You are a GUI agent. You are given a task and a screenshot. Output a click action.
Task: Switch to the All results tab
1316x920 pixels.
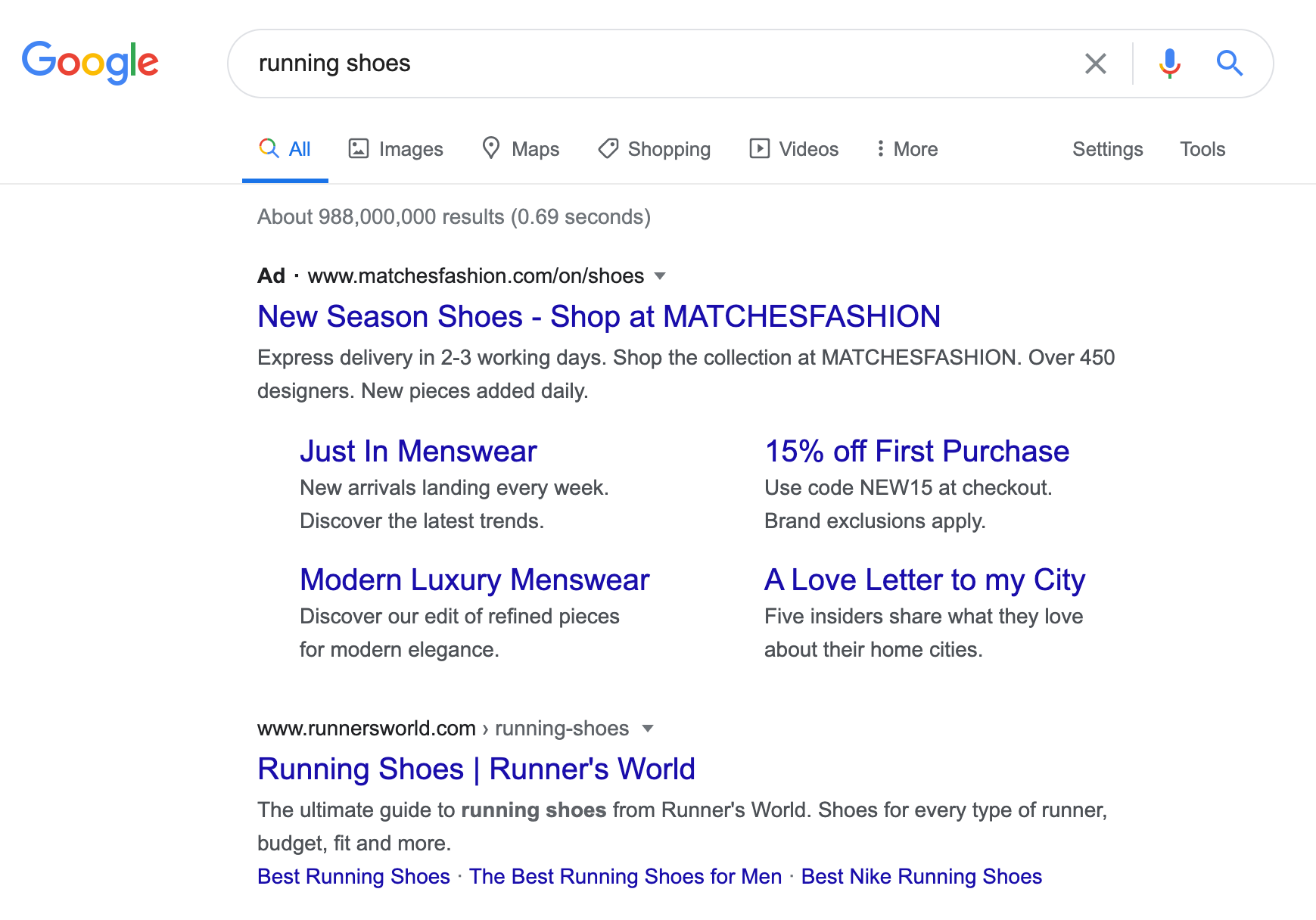point(285,149)
